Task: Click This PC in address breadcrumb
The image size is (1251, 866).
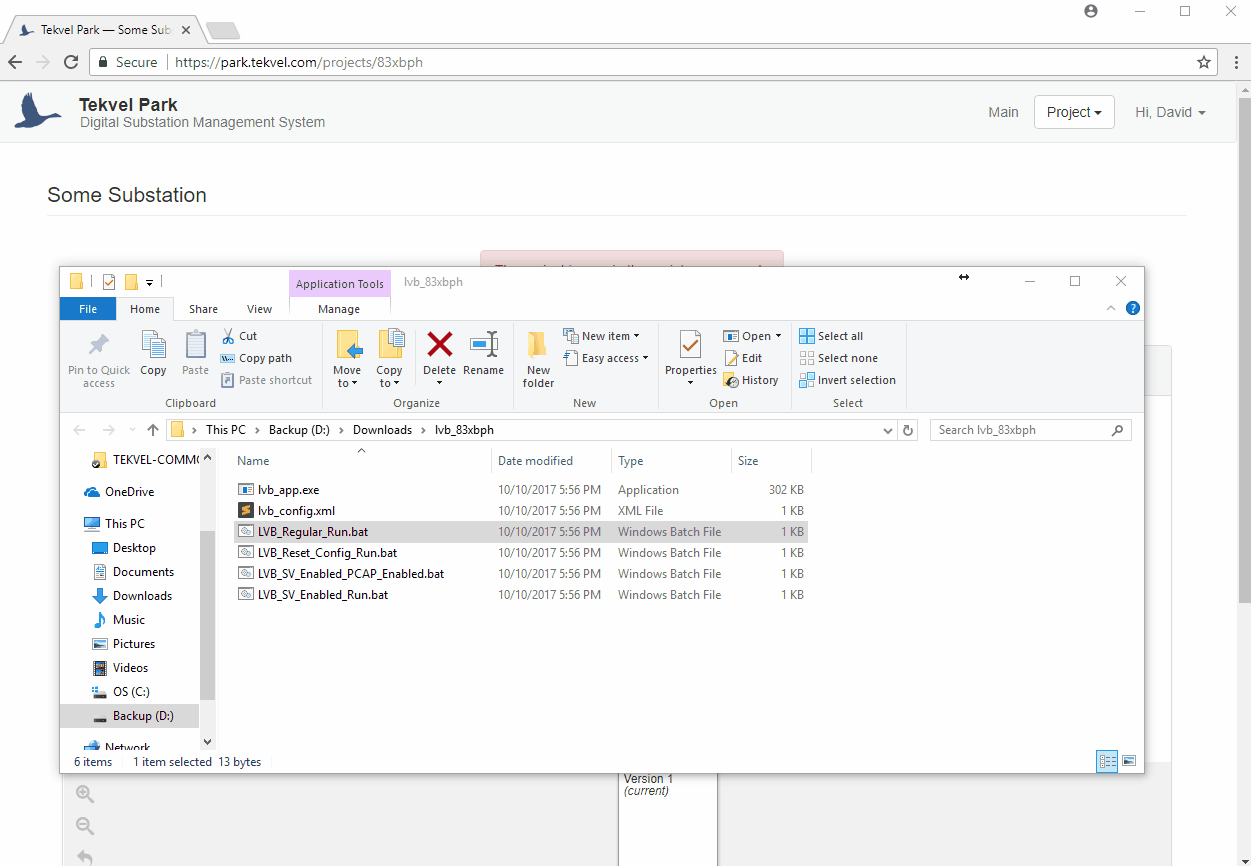Action: 225,430
